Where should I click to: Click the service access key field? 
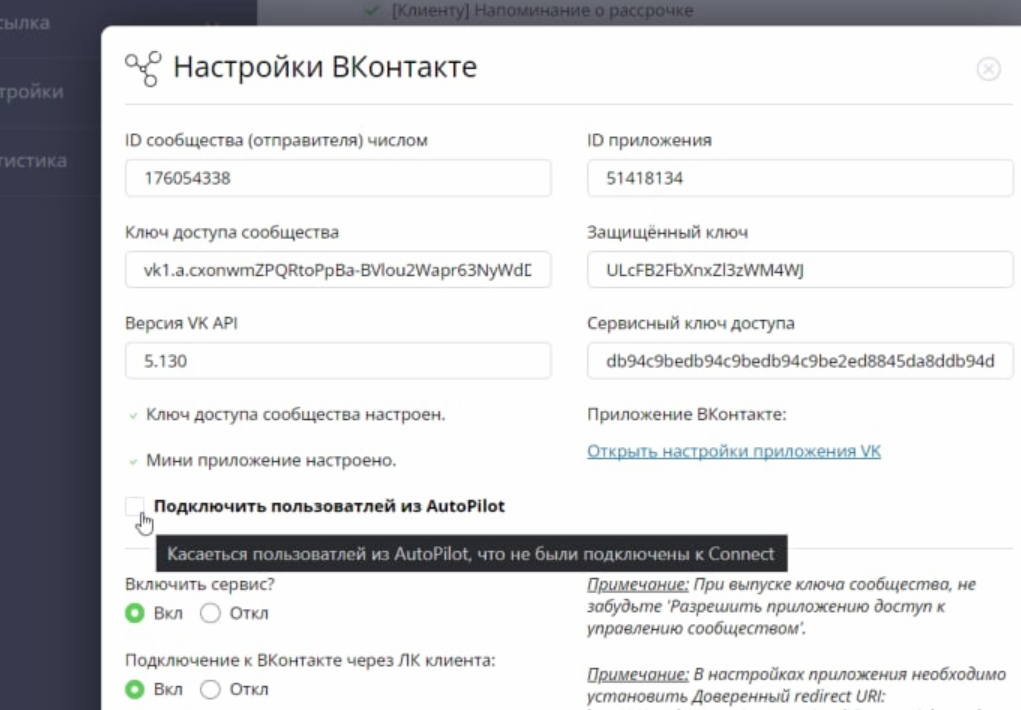point(800,361)
